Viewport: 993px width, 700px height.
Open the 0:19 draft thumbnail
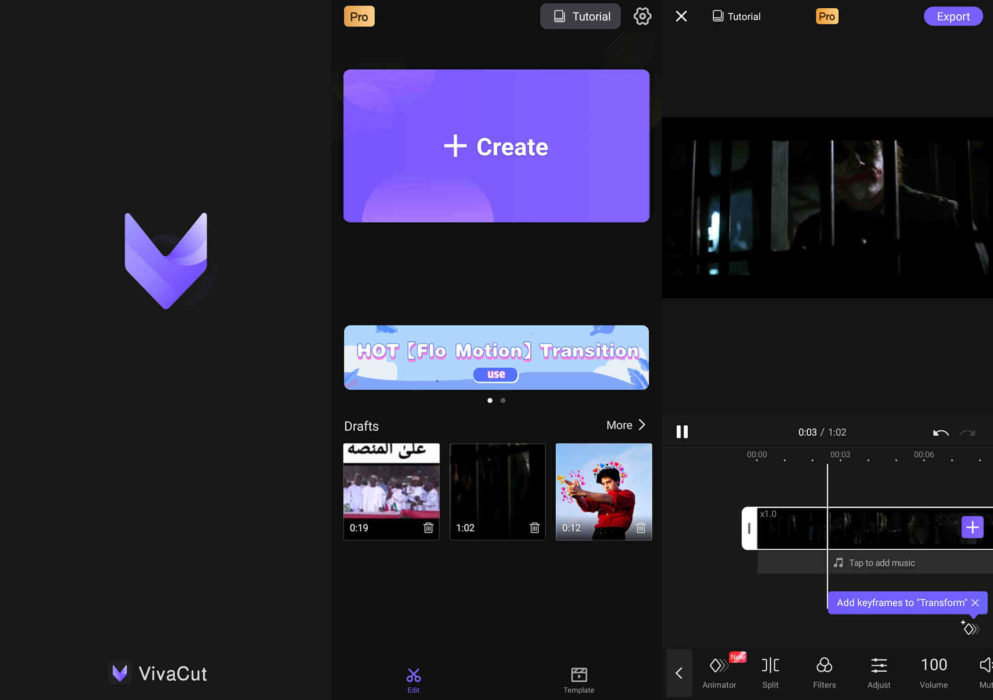(391, 490)
